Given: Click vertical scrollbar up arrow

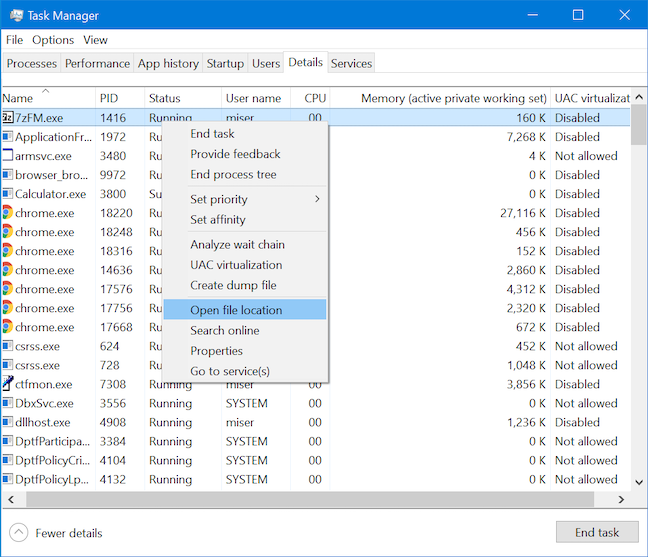Looking at the screenshot, I should click(639, 97).
